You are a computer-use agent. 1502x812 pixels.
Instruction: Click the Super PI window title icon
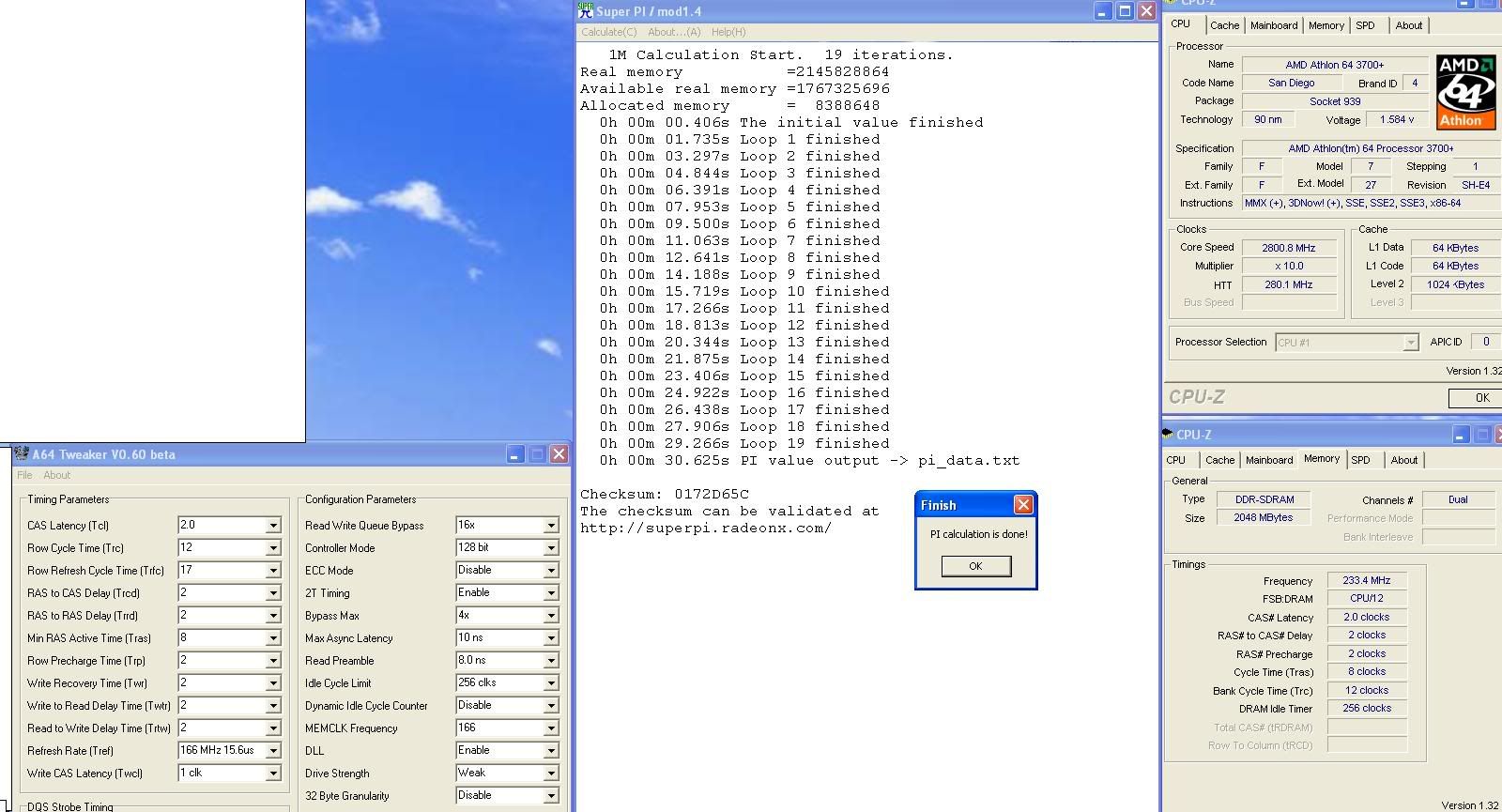[586, 11]
